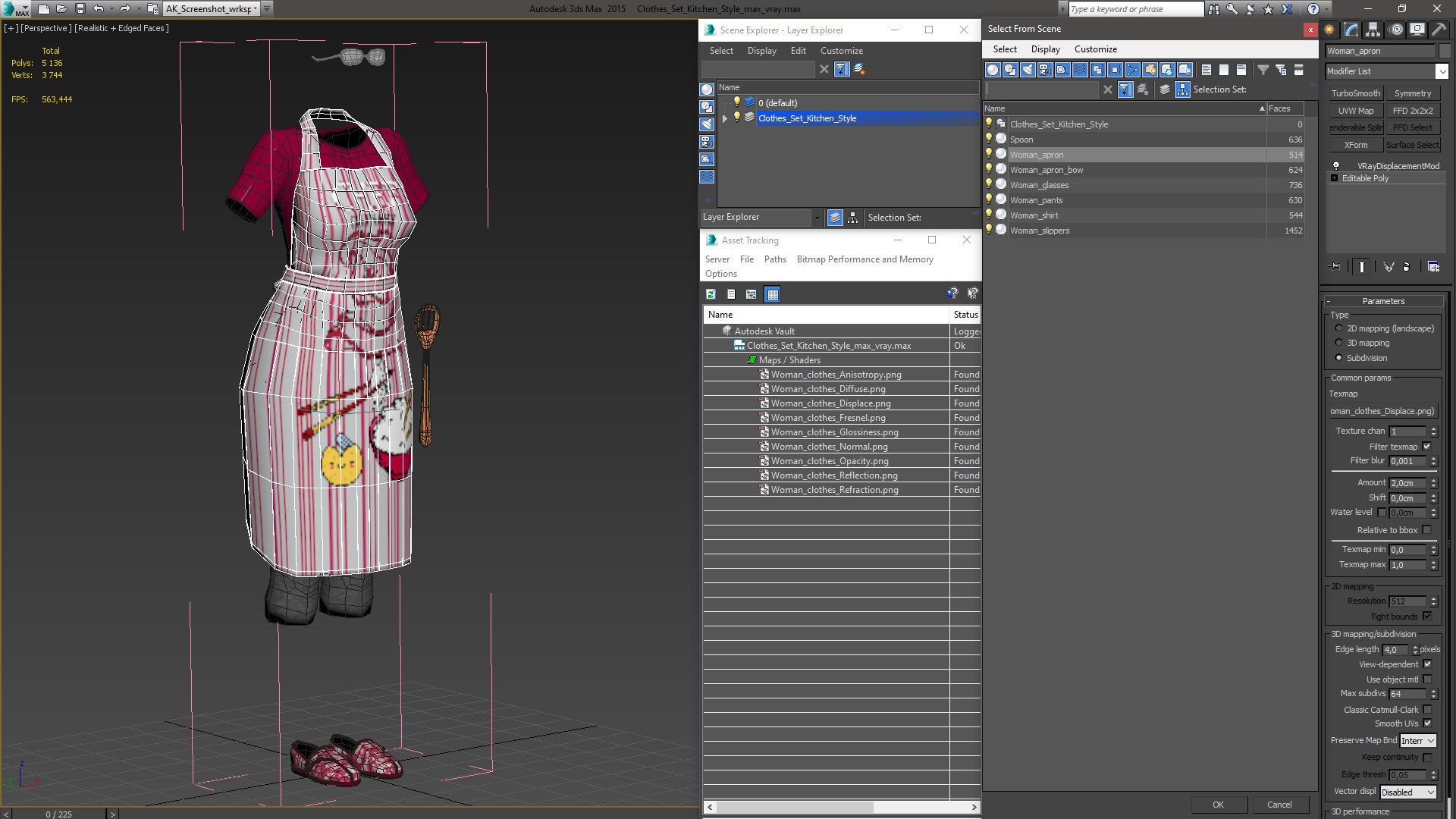Switch Asset Tracking to table view
The height and width of the screenshot is (819, 1456).
[772, 294]
